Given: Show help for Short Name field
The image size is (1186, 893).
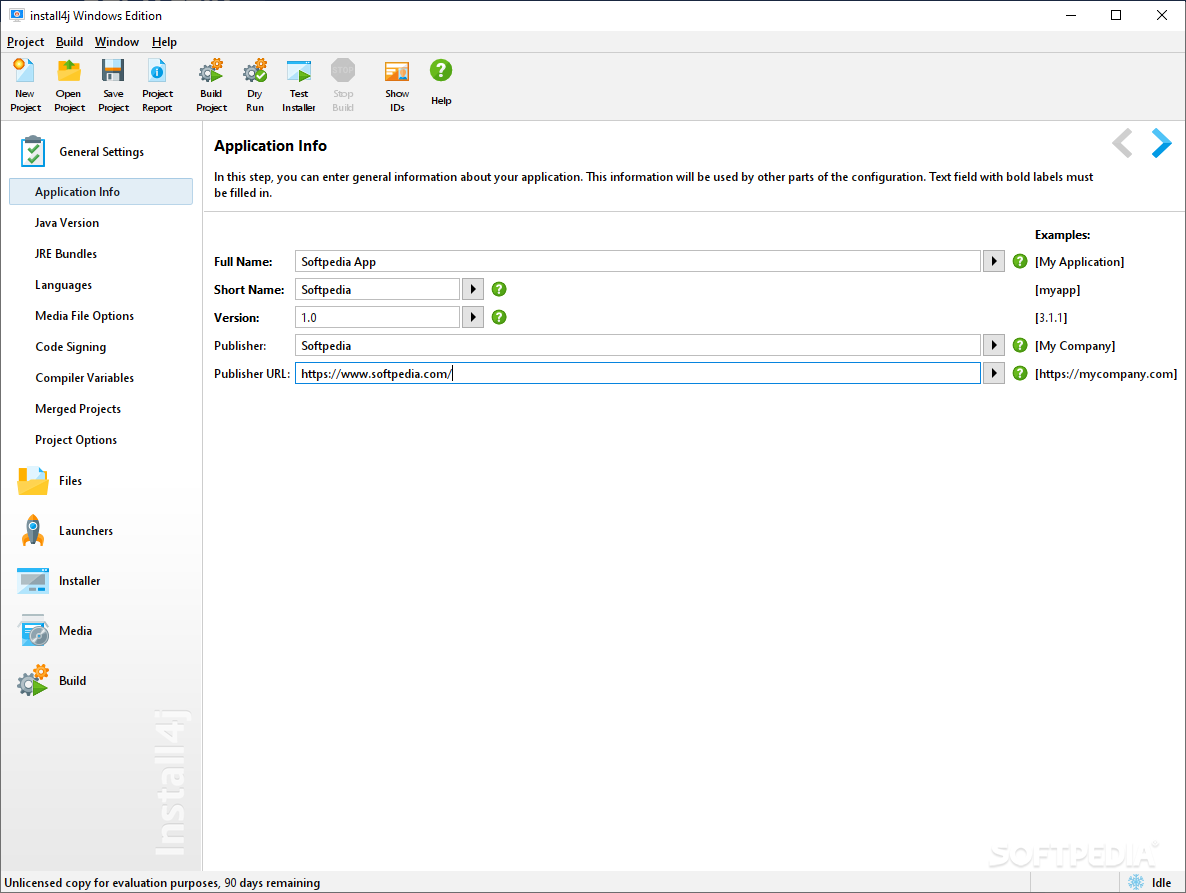Looking at the screenshot, I should coord(499,289).
